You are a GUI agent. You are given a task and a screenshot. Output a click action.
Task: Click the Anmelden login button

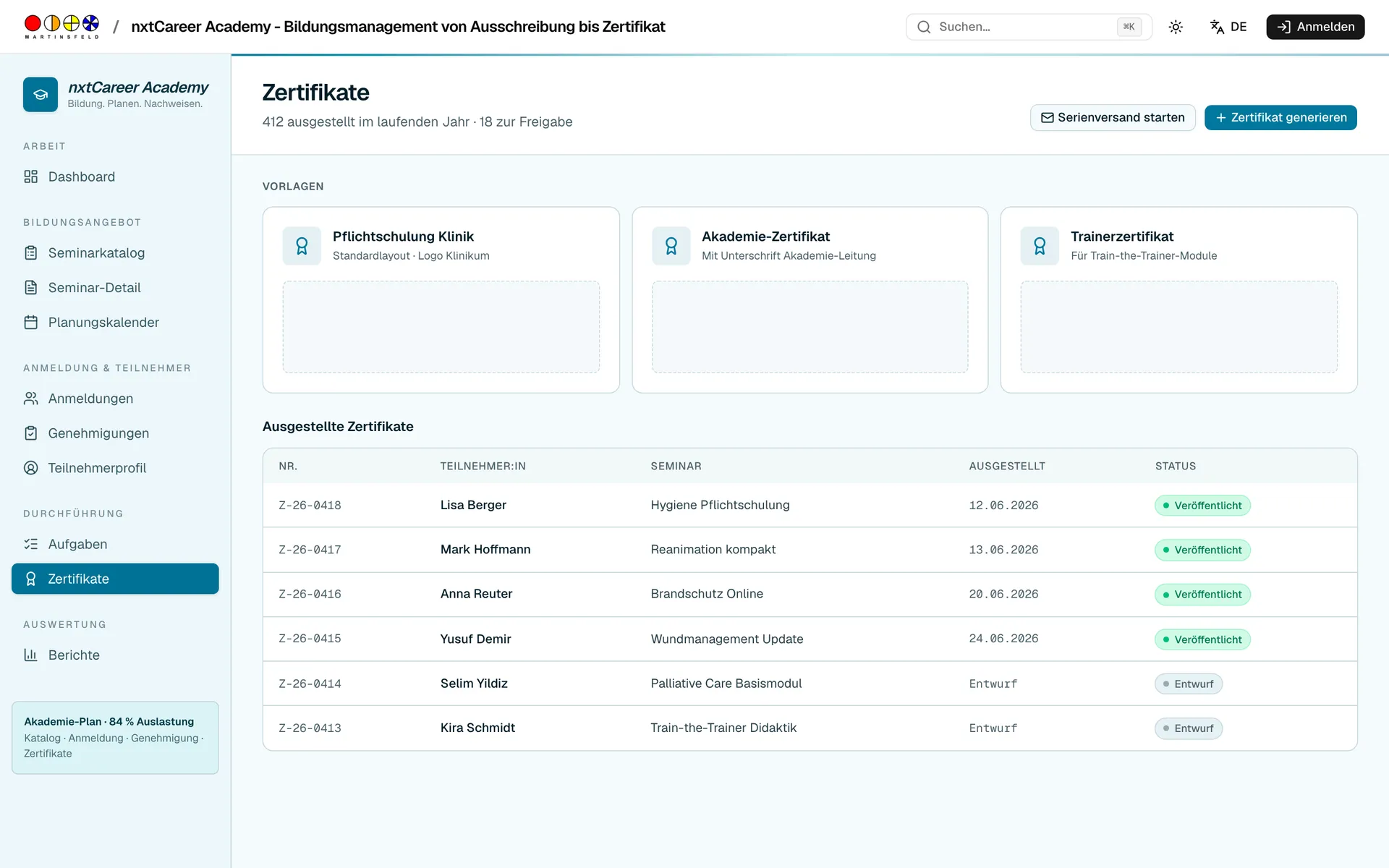click(x=1315, y=27)
